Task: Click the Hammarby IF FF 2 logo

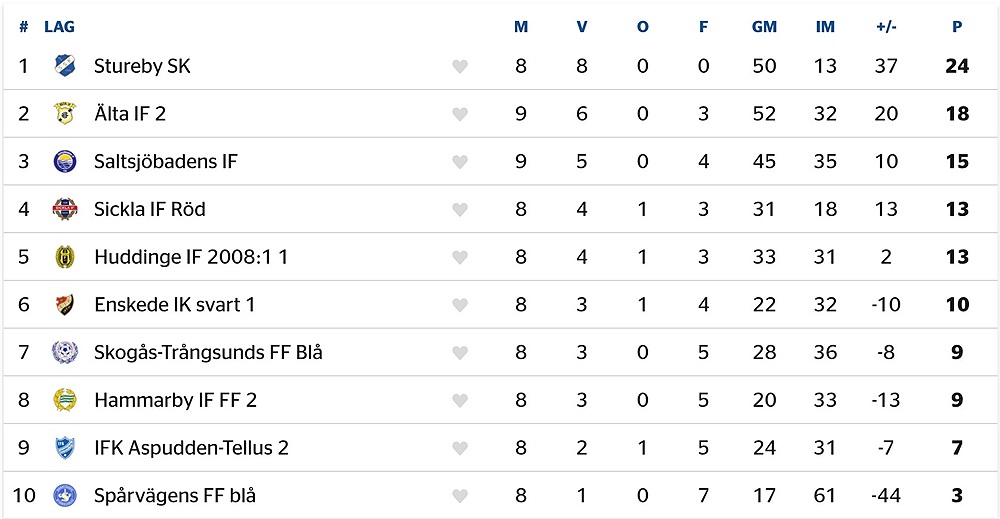Action: [x=64, y=400]
